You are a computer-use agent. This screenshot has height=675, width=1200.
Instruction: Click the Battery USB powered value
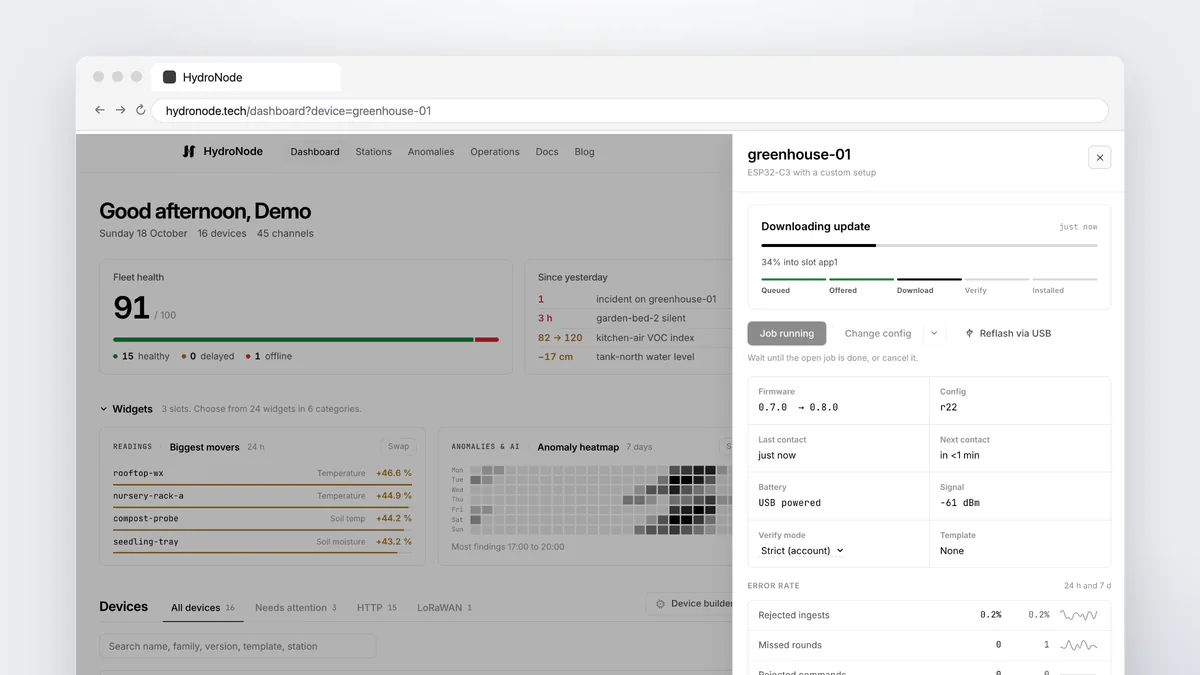pyautogui.click(x=789, y=503)
